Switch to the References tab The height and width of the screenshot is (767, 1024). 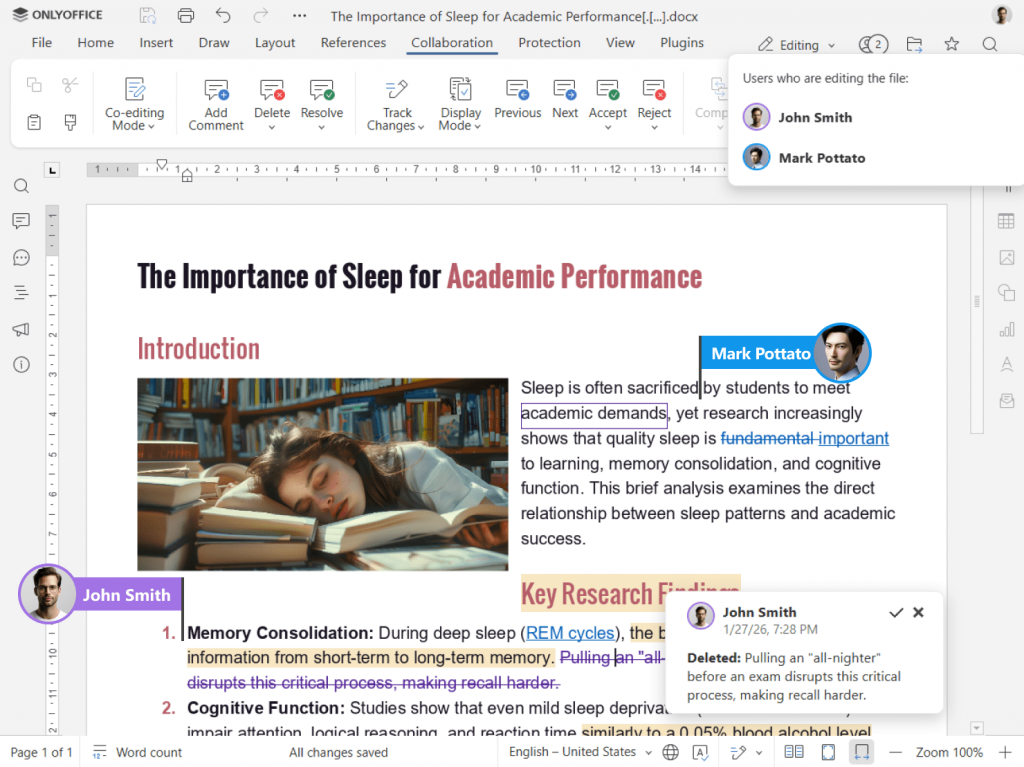[353, 43]
